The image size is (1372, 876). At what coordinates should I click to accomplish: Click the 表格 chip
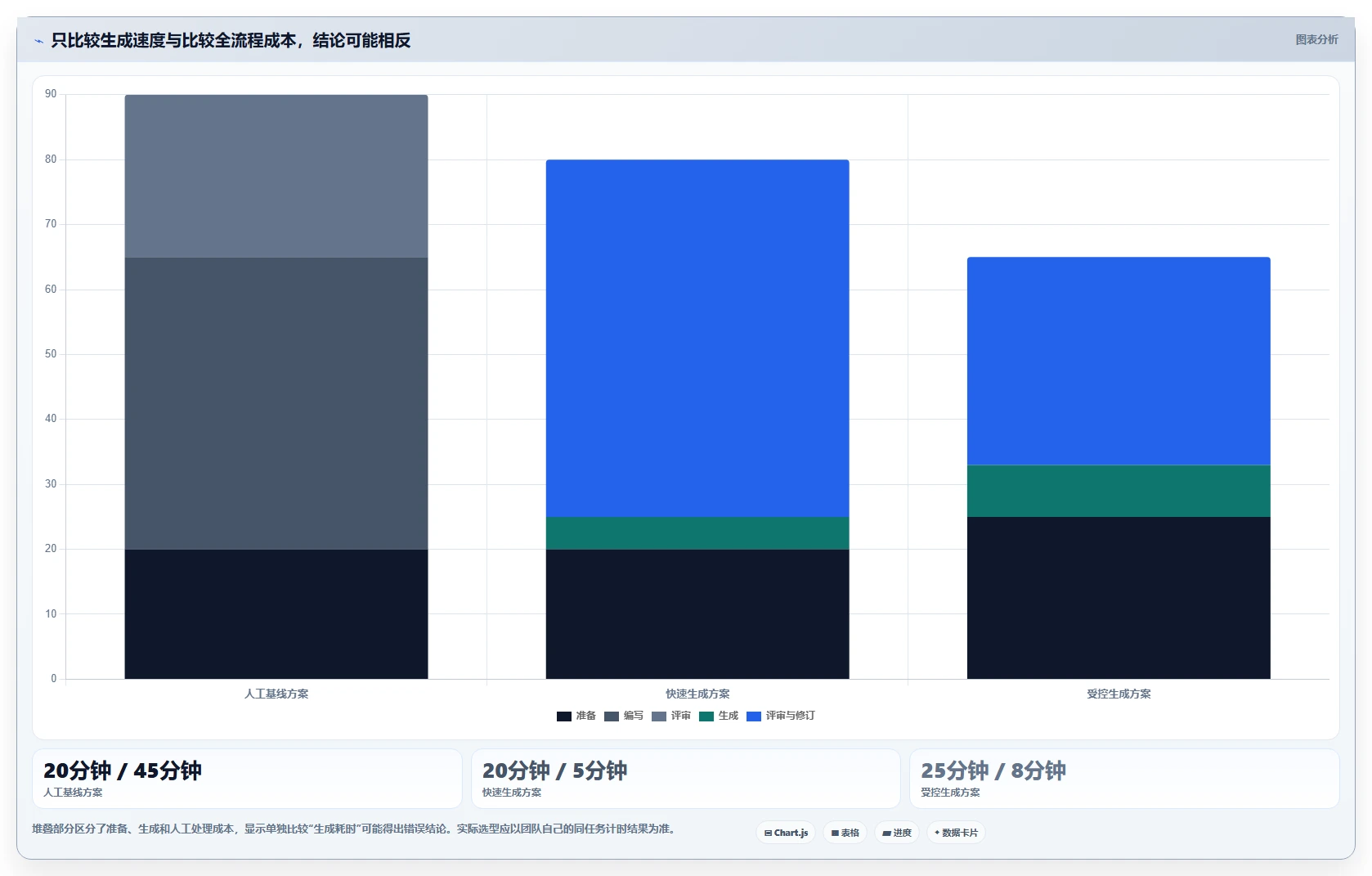(x=845, y=833)
